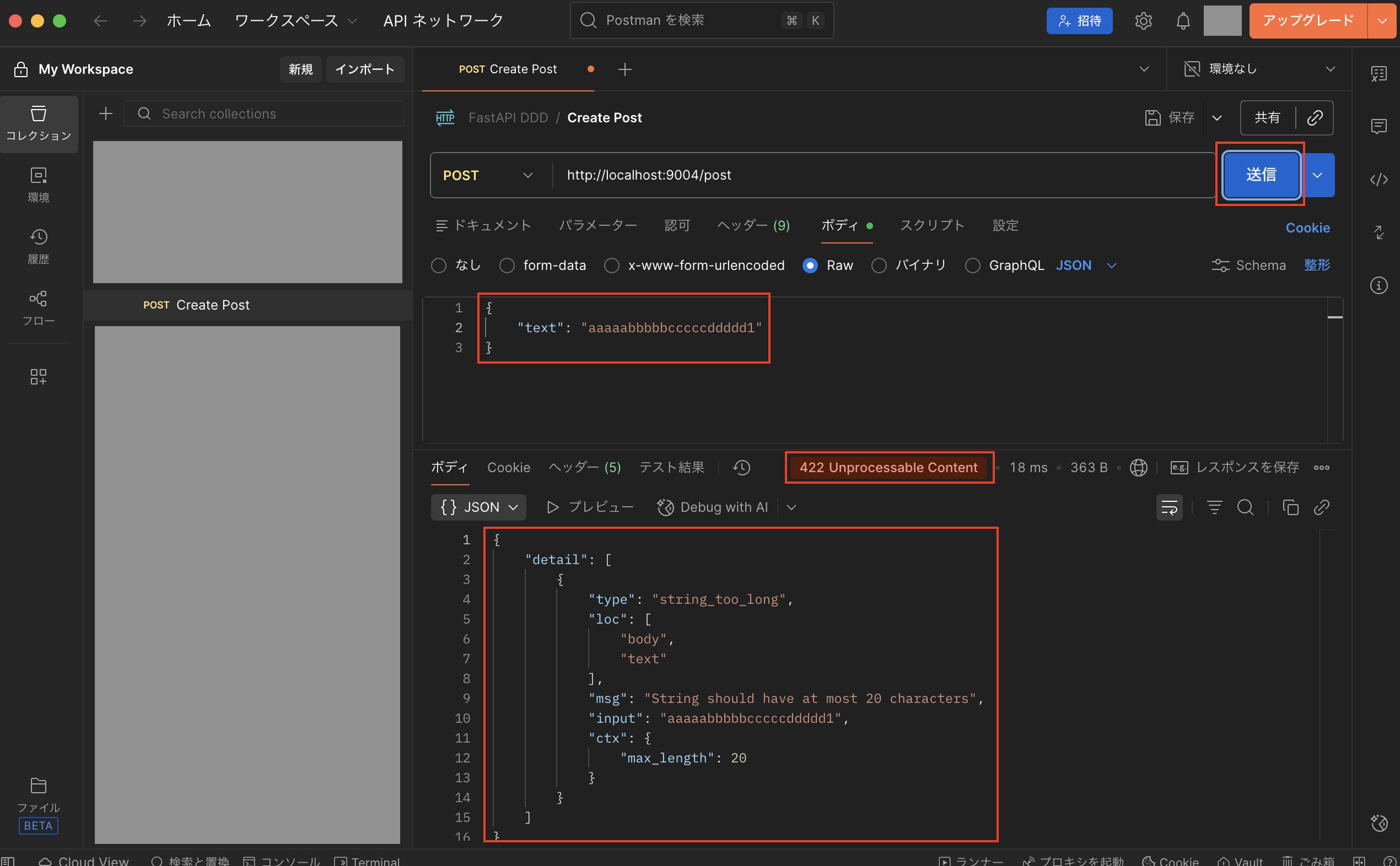Click the response history clock icon
This screenshot has width=1400, height=866.
(741, 467)
